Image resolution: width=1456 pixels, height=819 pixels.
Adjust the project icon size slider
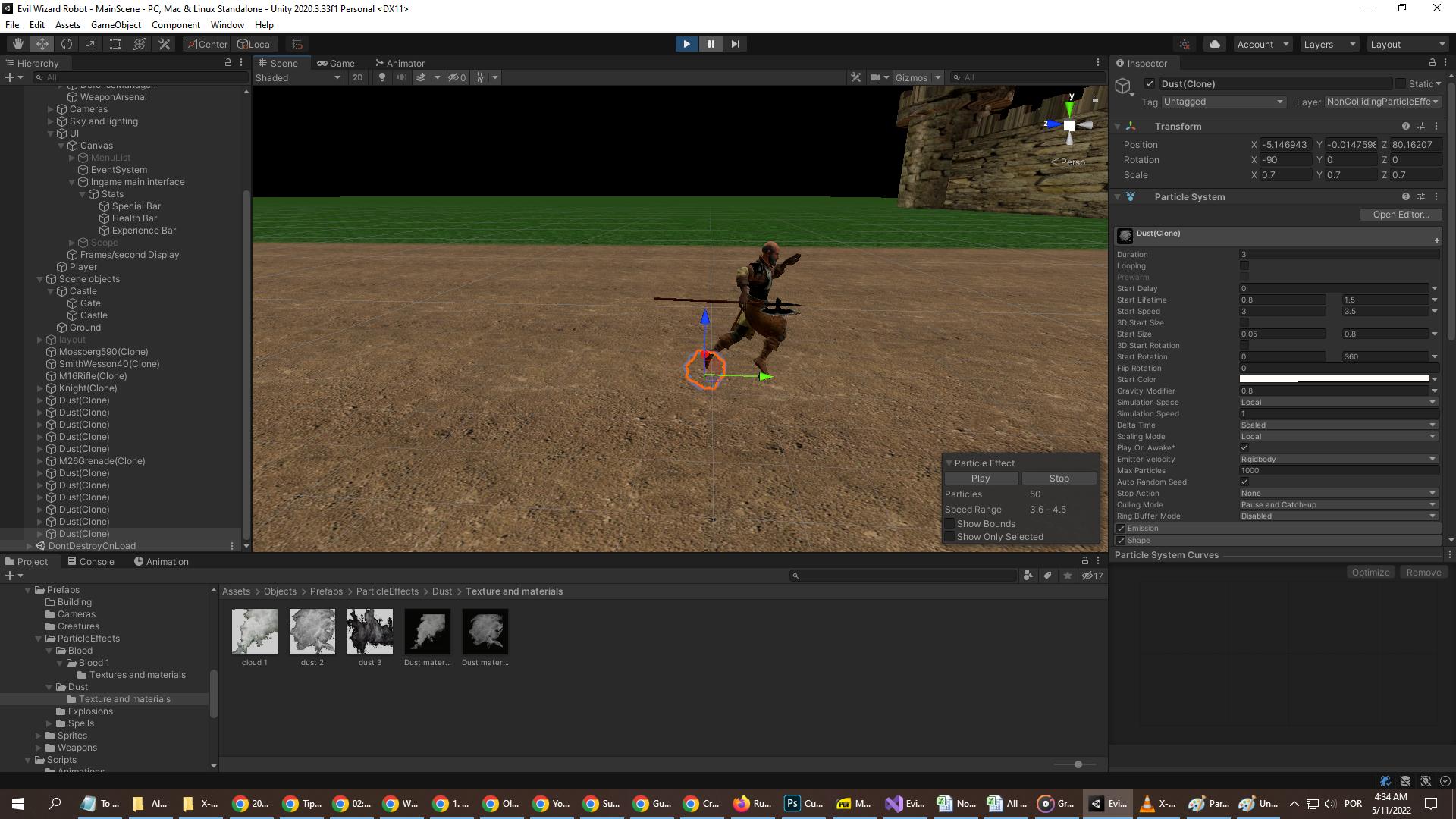click(1078, 764)
